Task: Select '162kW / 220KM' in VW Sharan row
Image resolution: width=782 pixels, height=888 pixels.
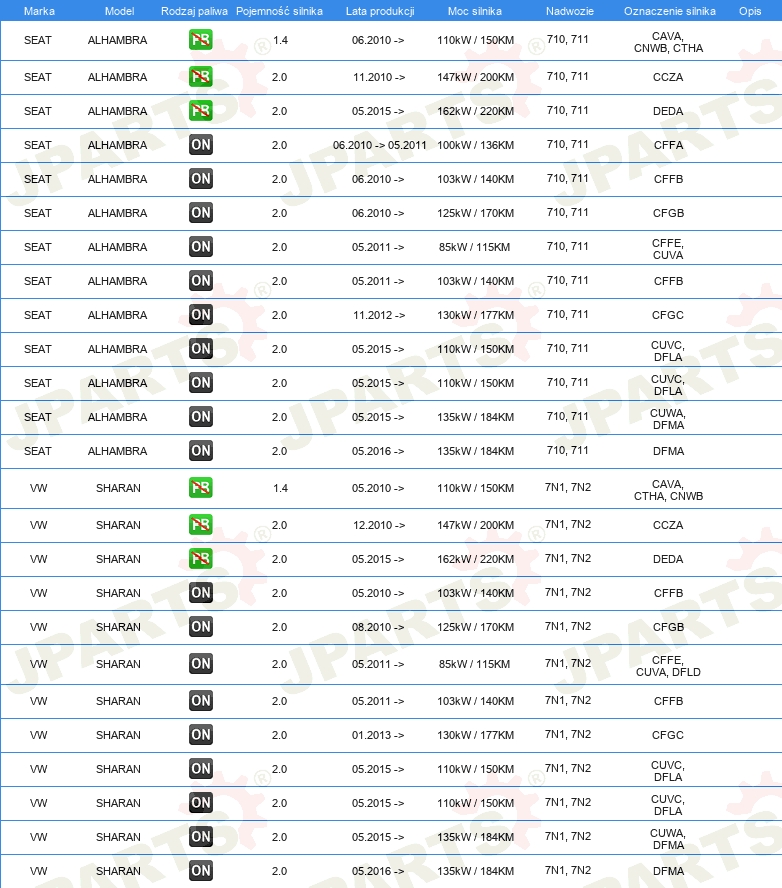Action: pyautogui.click(x=476, y=559)
